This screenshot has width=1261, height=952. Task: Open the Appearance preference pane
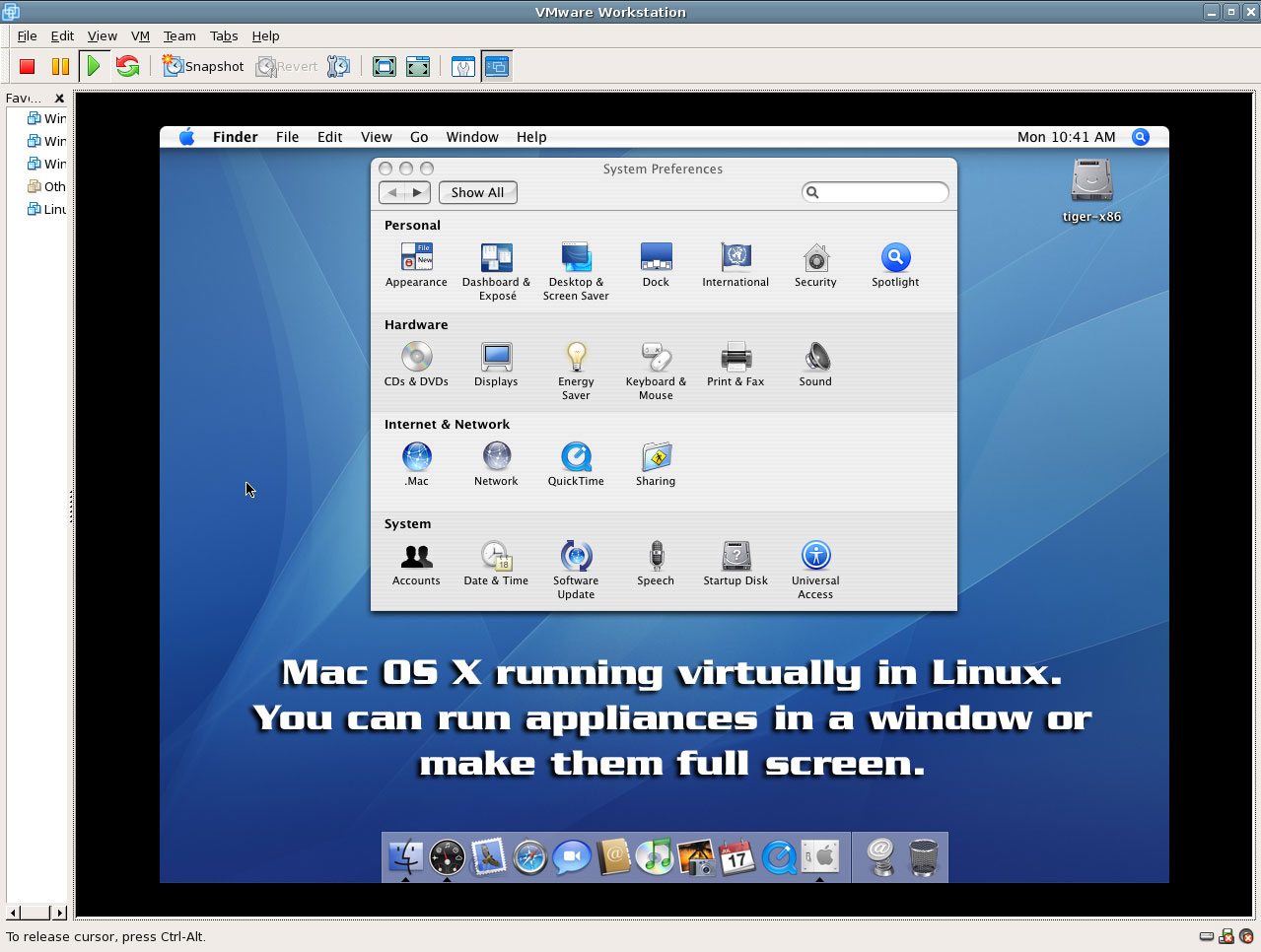point(416,266)
